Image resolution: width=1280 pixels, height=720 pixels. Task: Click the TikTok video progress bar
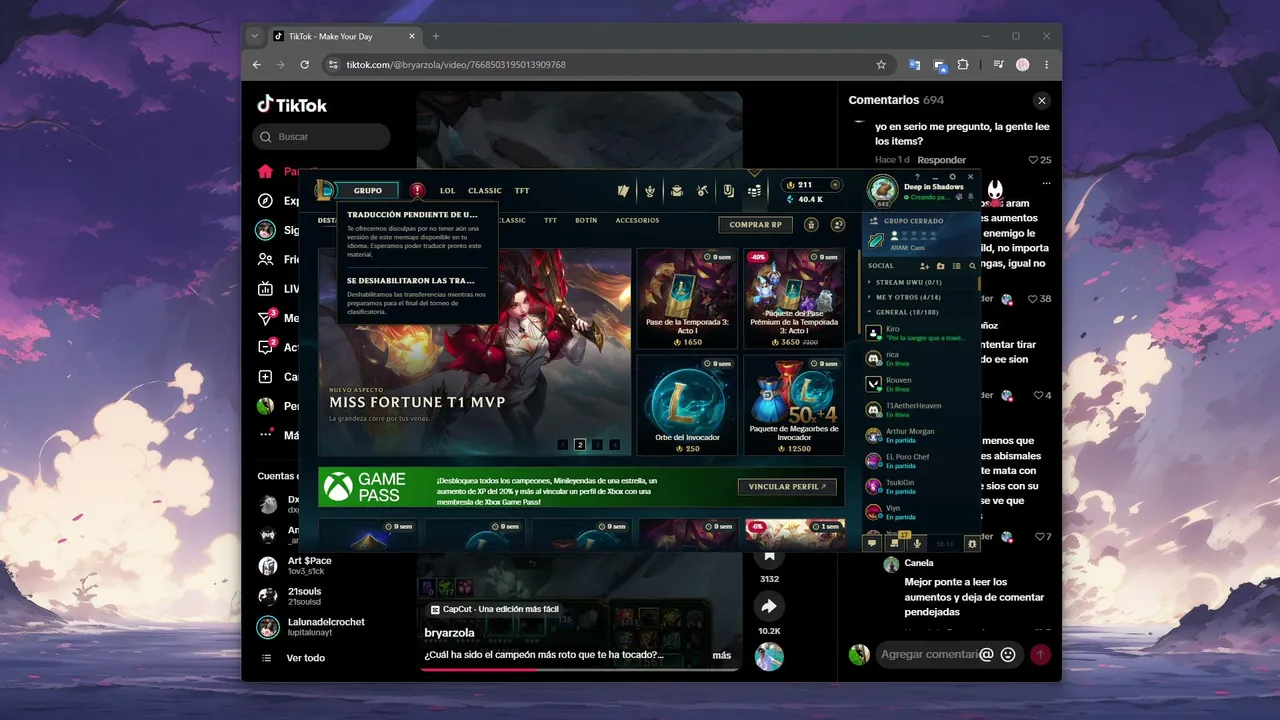[x=580, y=670]
